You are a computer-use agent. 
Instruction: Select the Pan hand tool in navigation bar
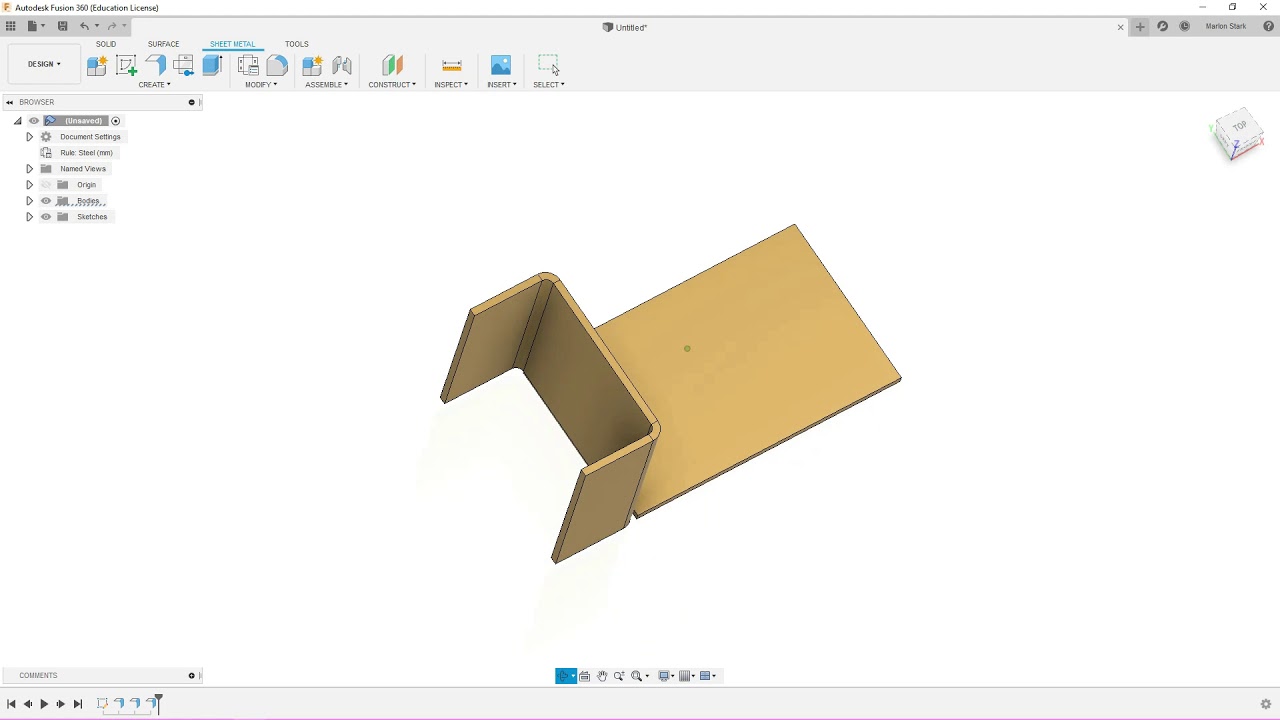(602, 676)
